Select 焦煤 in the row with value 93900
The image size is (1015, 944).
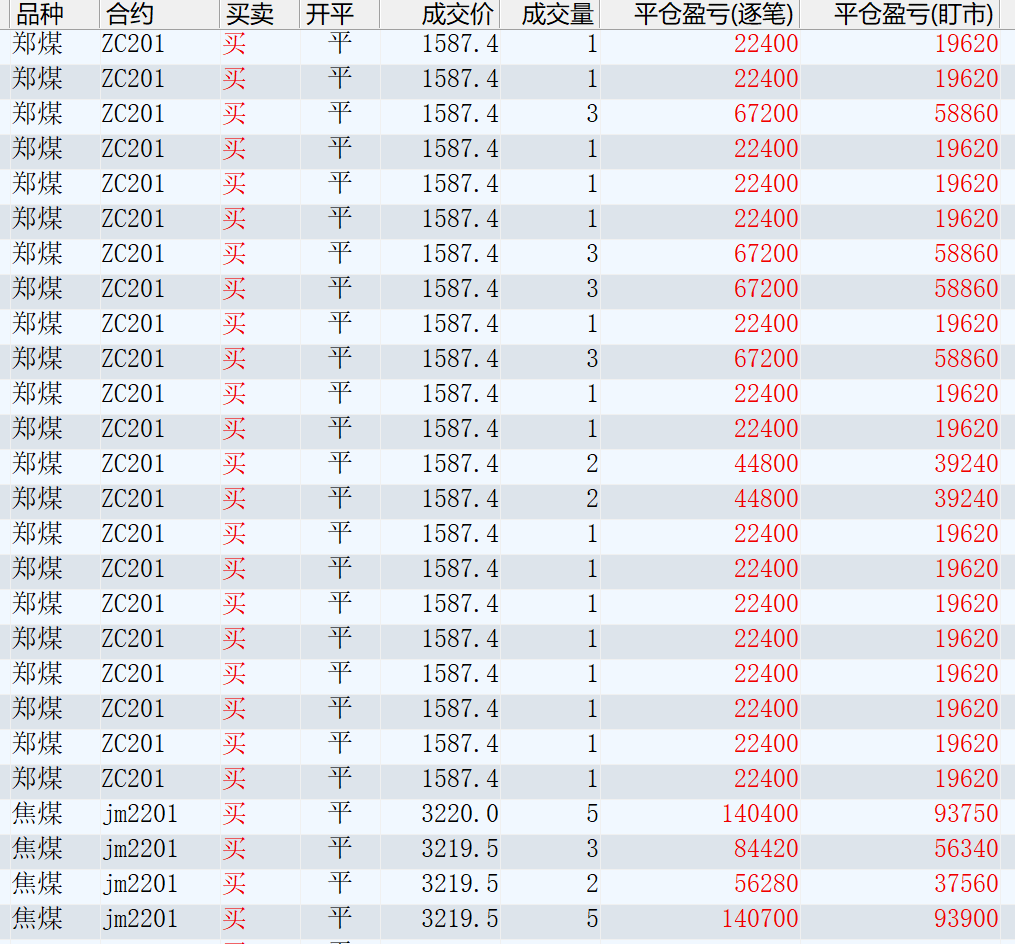click(x=38, y=919)
